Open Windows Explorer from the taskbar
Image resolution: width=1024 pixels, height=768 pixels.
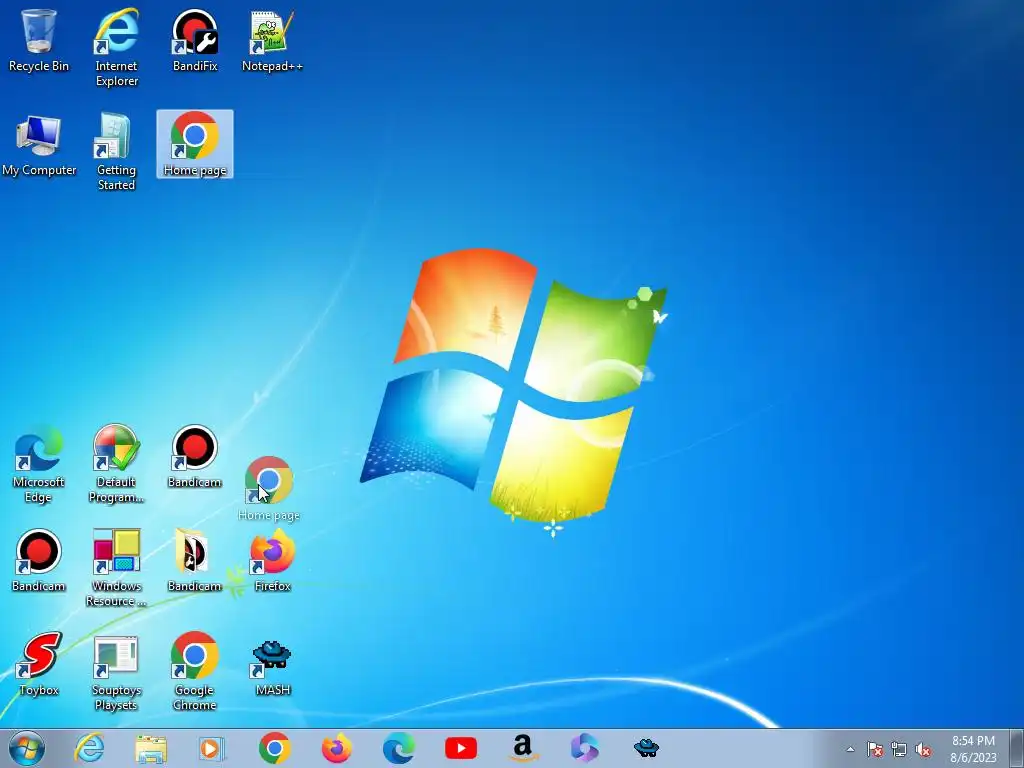pyautogui.click(x=151, y=748)
